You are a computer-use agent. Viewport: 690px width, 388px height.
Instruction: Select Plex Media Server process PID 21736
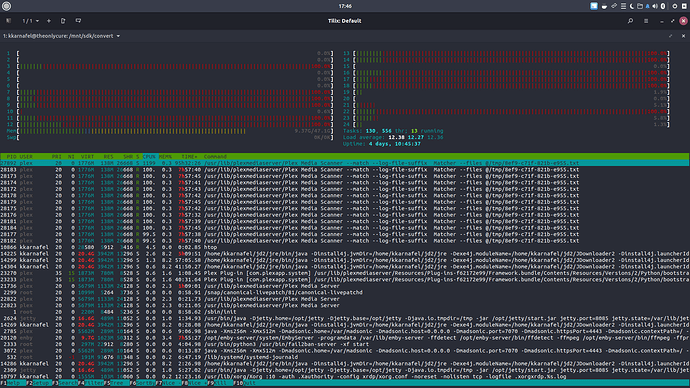345,286
